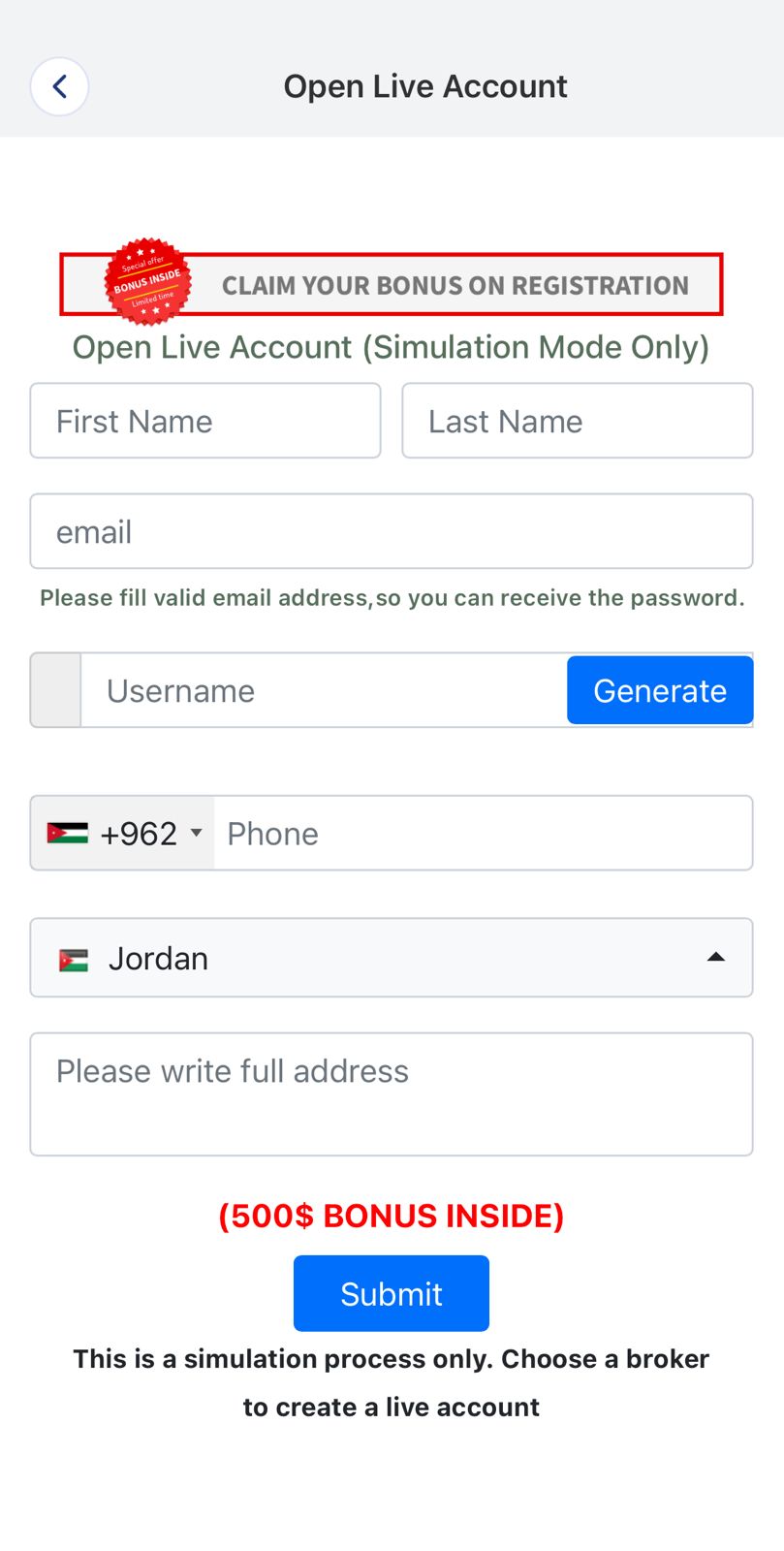
Task: Expand the +962 country code arrow
Action: click(197, 833)
